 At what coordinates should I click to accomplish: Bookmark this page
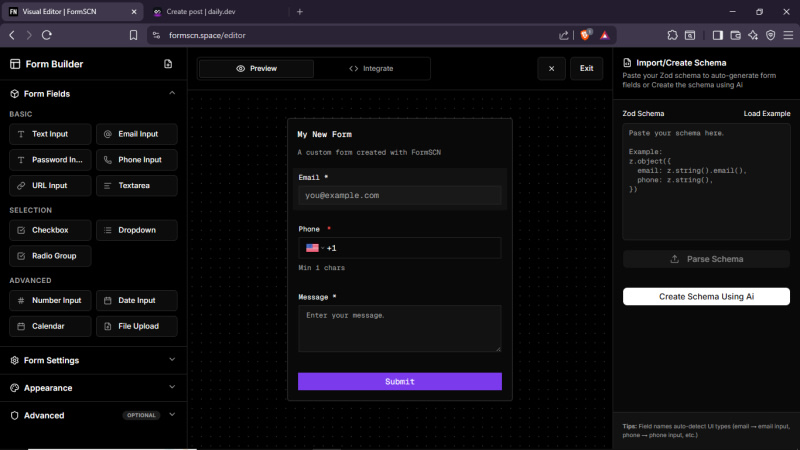tap(133, 35)
